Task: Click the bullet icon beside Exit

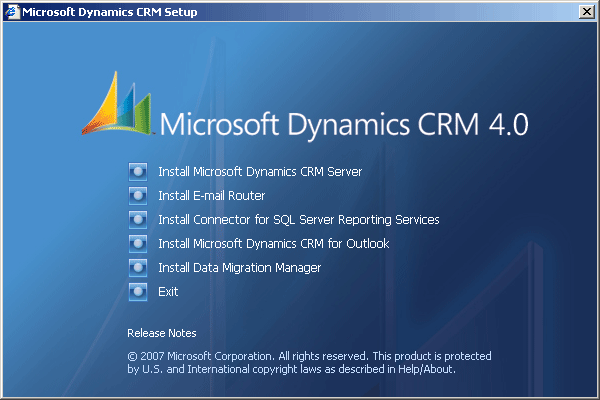Action: 138,292
